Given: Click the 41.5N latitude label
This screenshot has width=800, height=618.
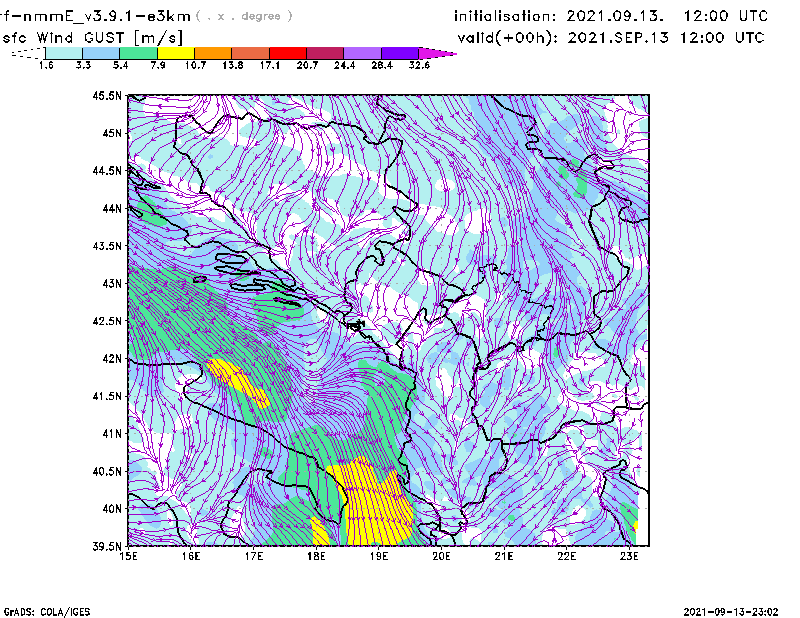Looking at the screenshot, I should (x=107, y=396).
